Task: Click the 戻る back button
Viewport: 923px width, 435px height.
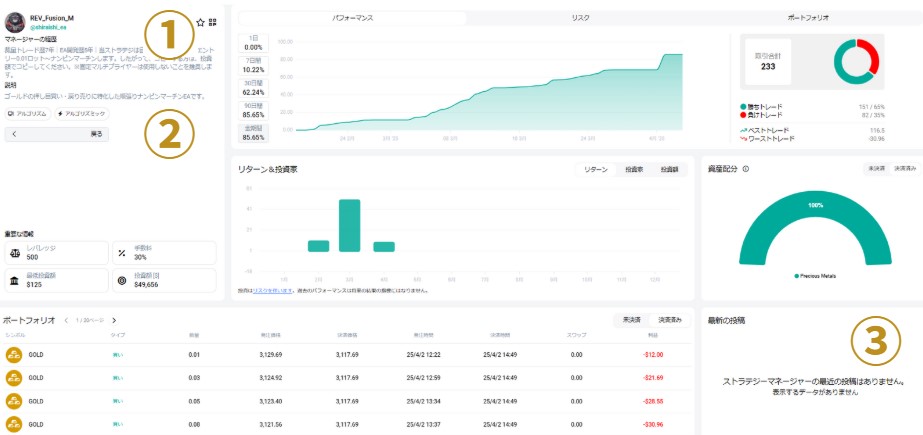Action: click(57, 134)
